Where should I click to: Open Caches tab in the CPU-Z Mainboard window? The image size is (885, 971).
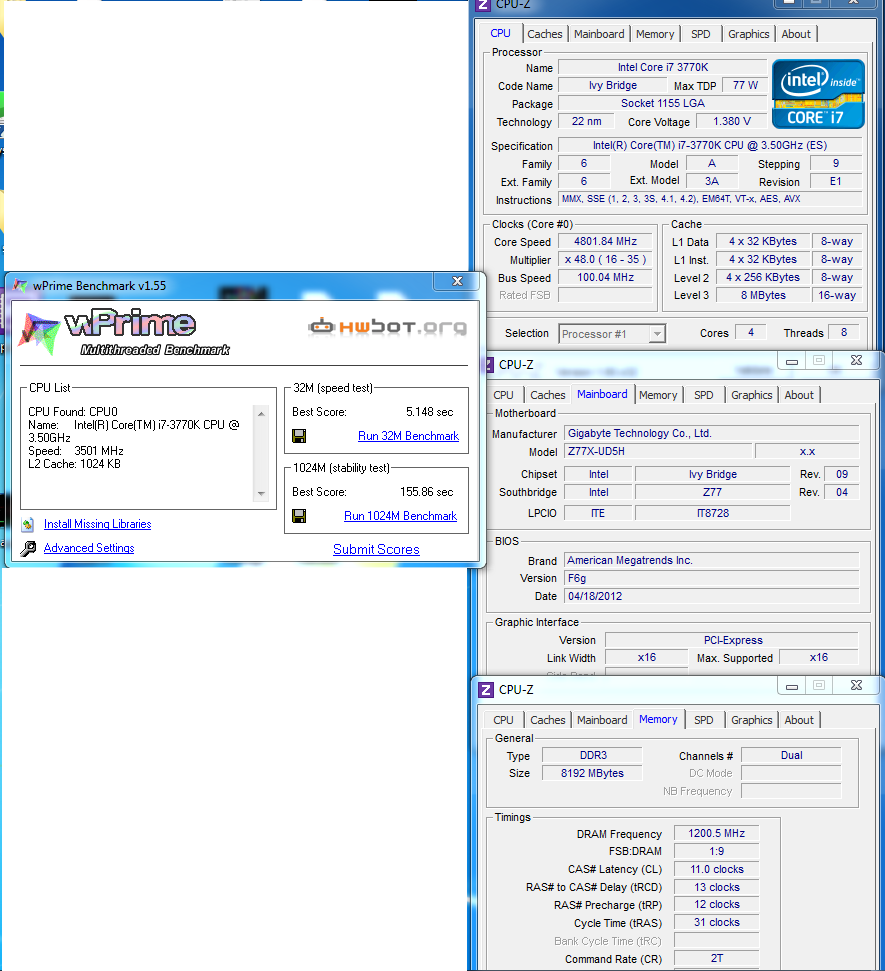click(548, 395)
